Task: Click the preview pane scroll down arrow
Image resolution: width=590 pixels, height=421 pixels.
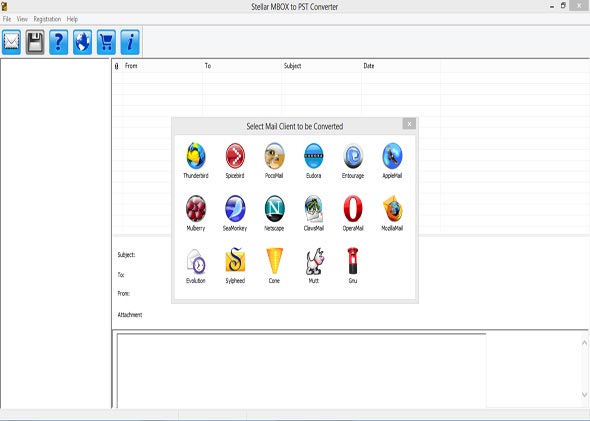Action: point(584,394)
